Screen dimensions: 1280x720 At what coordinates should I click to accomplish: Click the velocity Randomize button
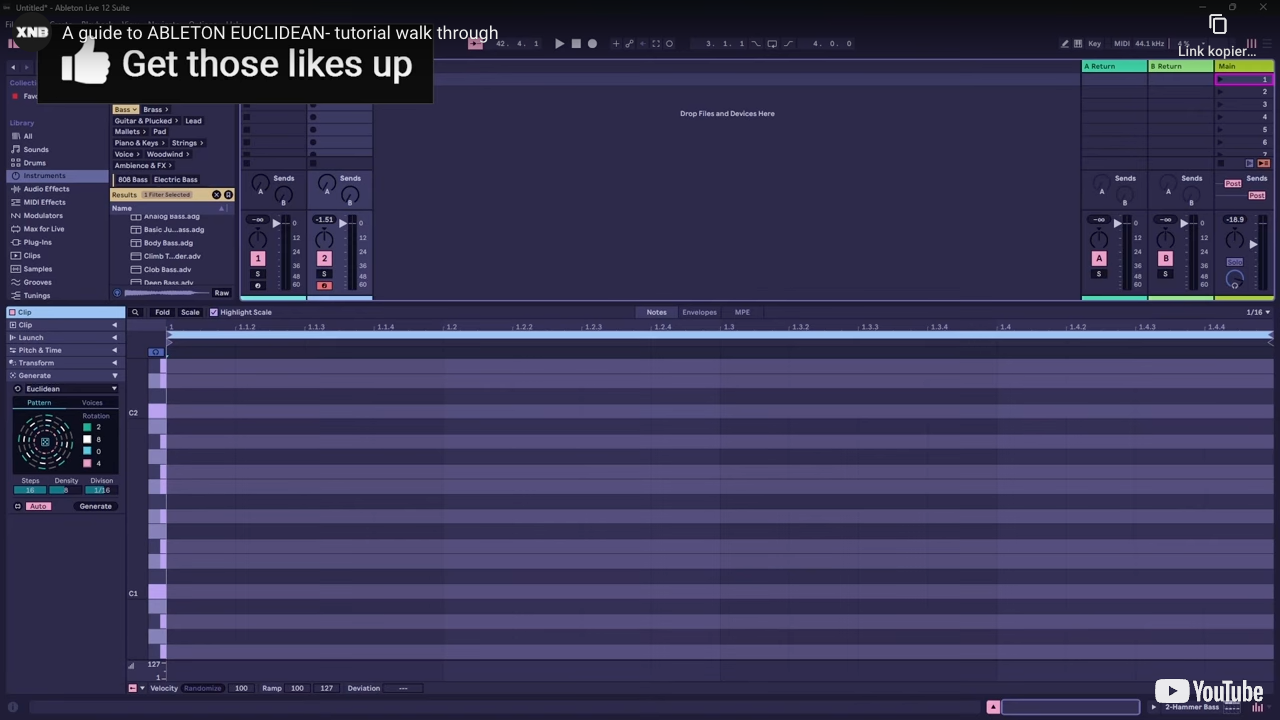[x=202, y=688]
